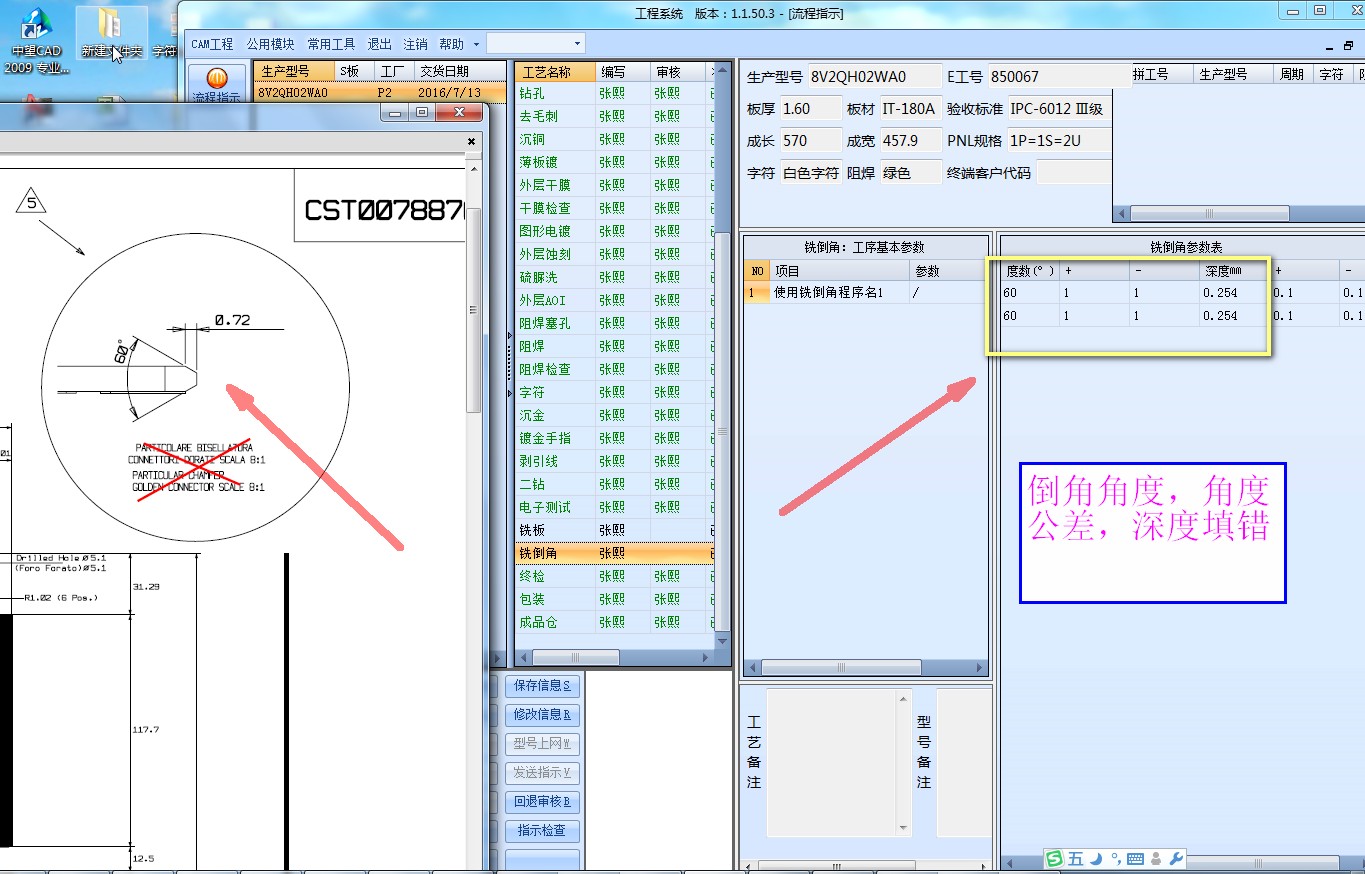The height and width of the screenshot is (874, 1365).
Task: Open the empty toolbar combo box
Action: click(535, 43)
